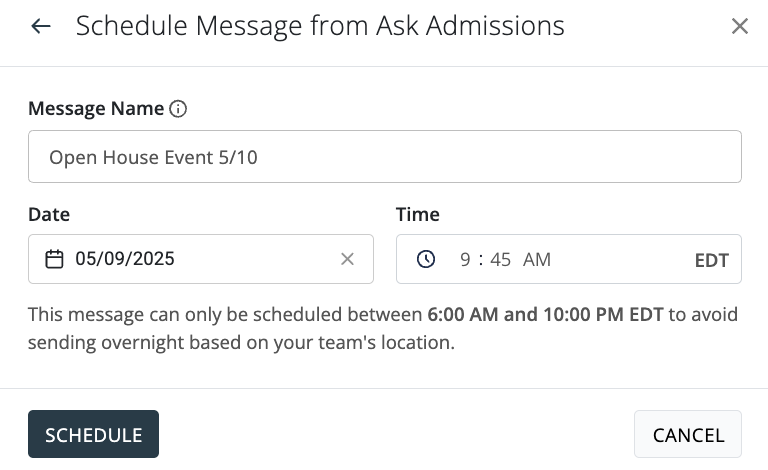
Task: Click the bold 6:00 AM and 10:00 PM text
Action: point(545,315)
